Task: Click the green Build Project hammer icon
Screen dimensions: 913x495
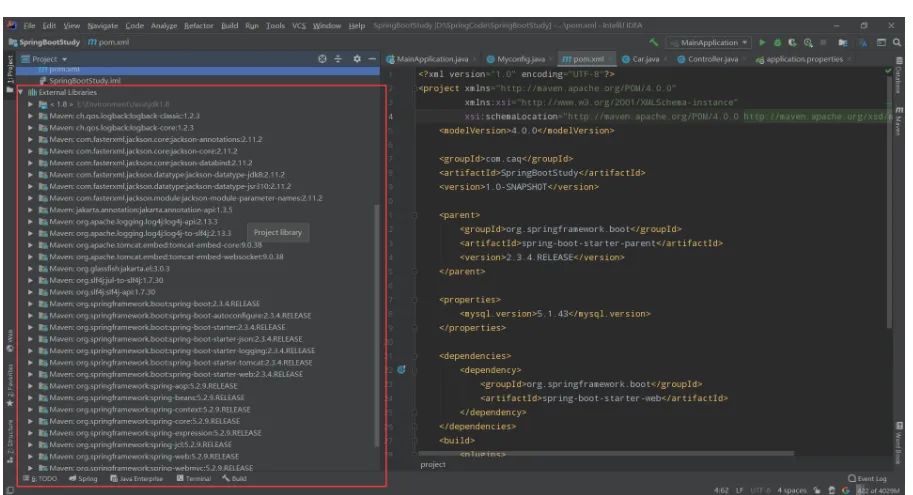Action: click(654, 42)
